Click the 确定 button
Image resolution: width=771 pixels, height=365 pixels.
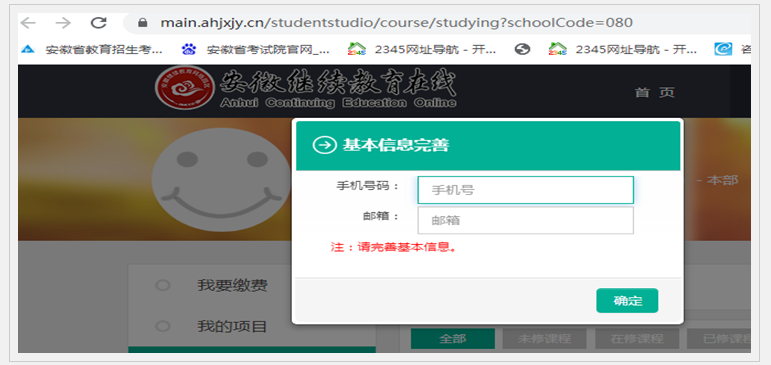[x=627, y=301]
